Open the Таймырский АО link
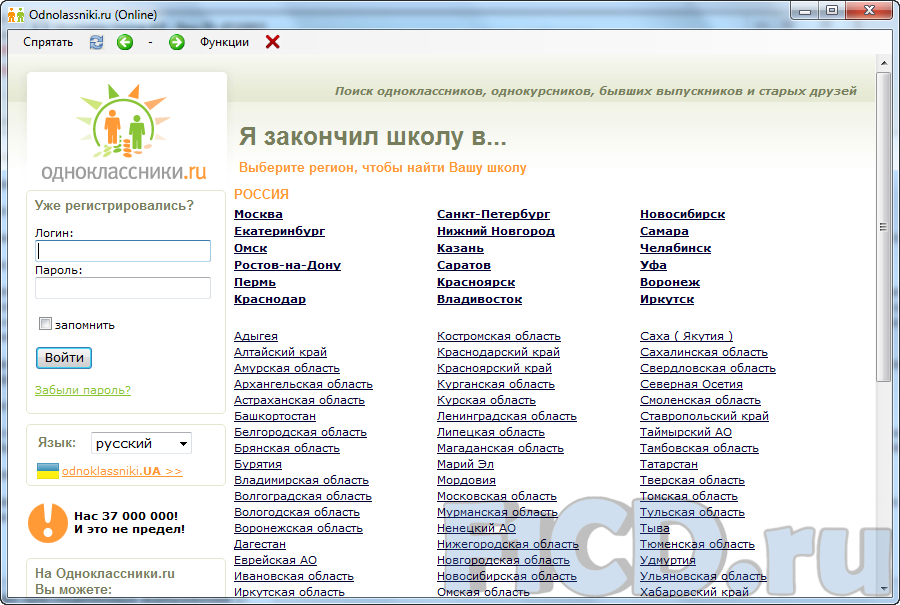This screenshot has width=900, height=605. coord(686,432)
